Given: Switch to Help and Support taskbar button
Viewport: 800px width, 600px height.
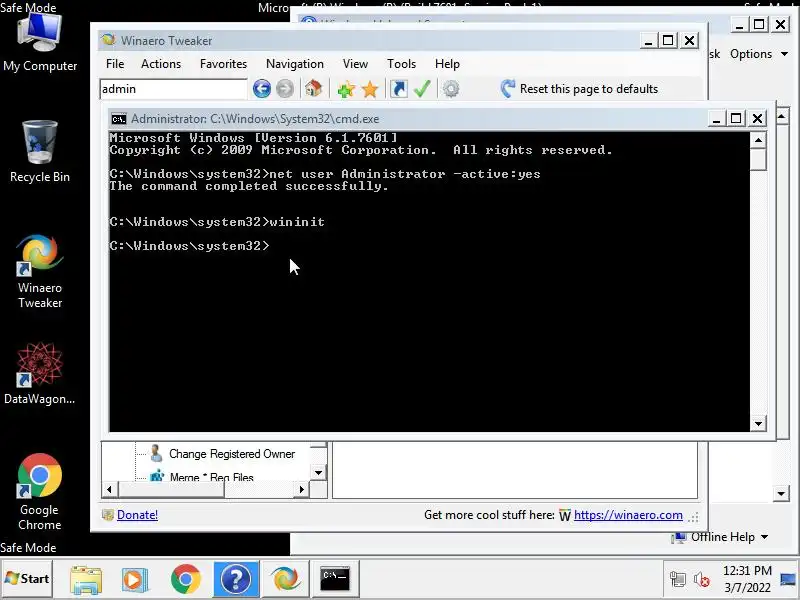Looking at the screenshot, I should click(236, 579).
